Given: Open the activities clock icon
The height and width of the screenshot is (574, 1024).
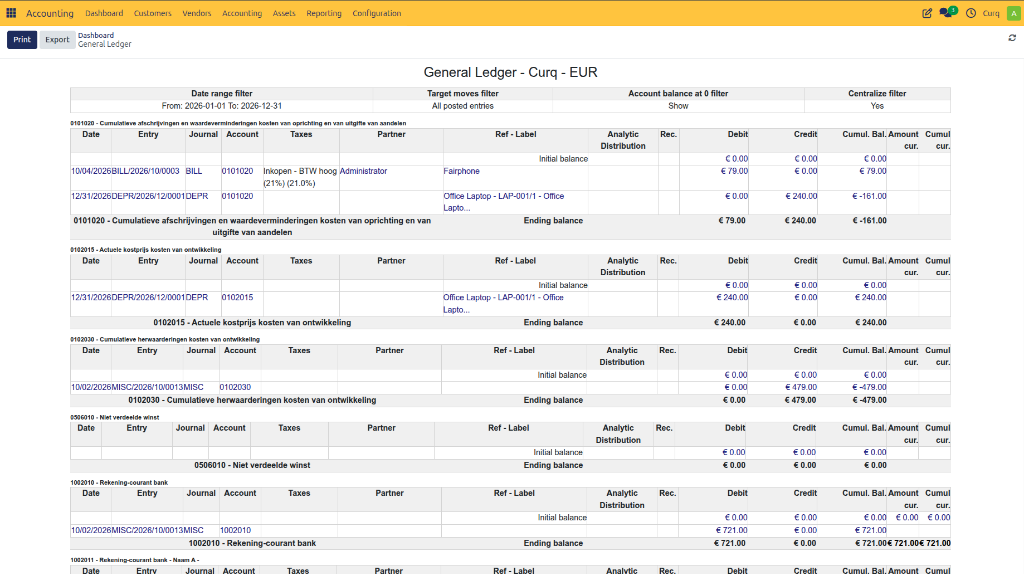Looking at the screenshot, I should pos(971,13).
